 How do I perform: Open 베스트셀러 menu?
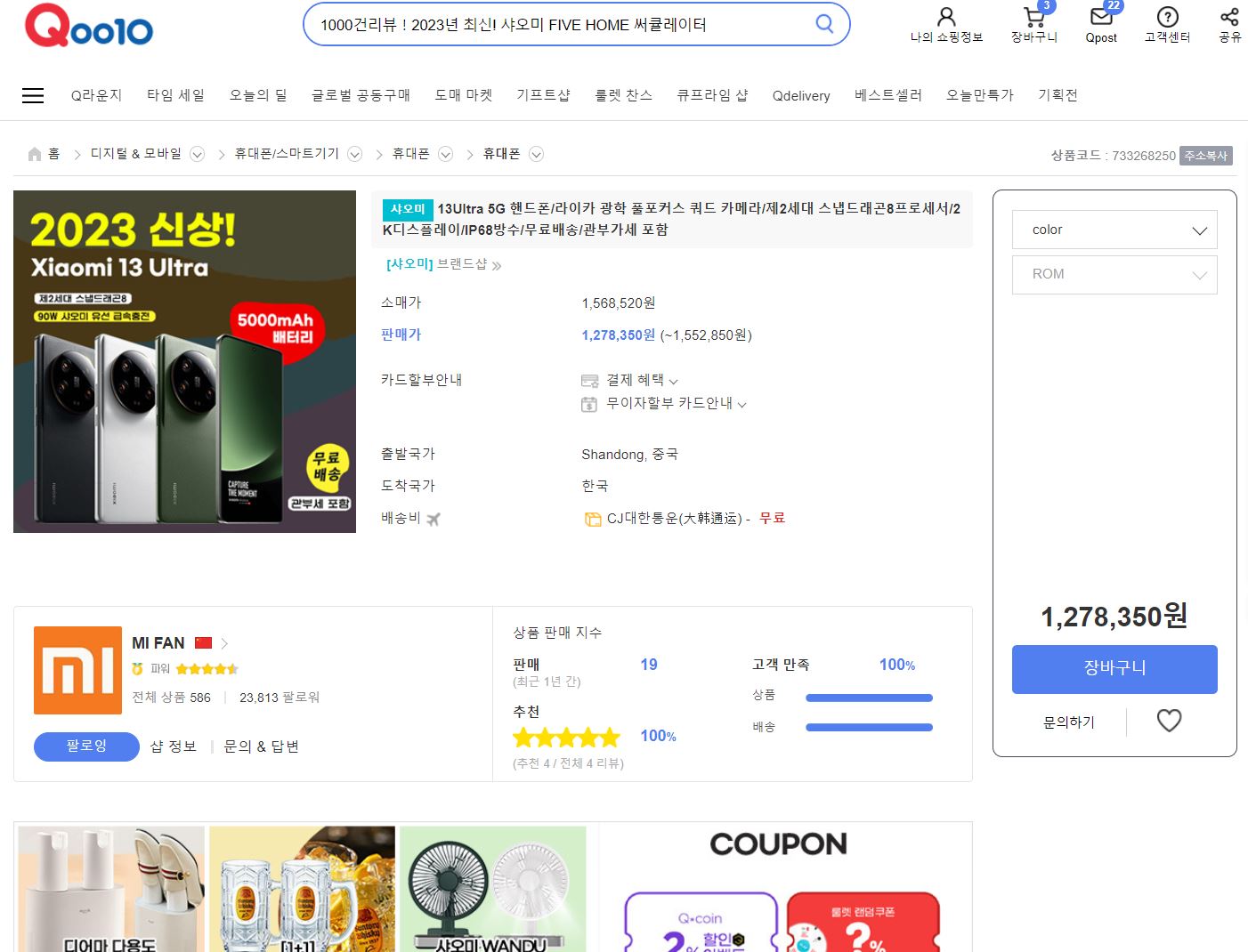click(x=888, y=95)
